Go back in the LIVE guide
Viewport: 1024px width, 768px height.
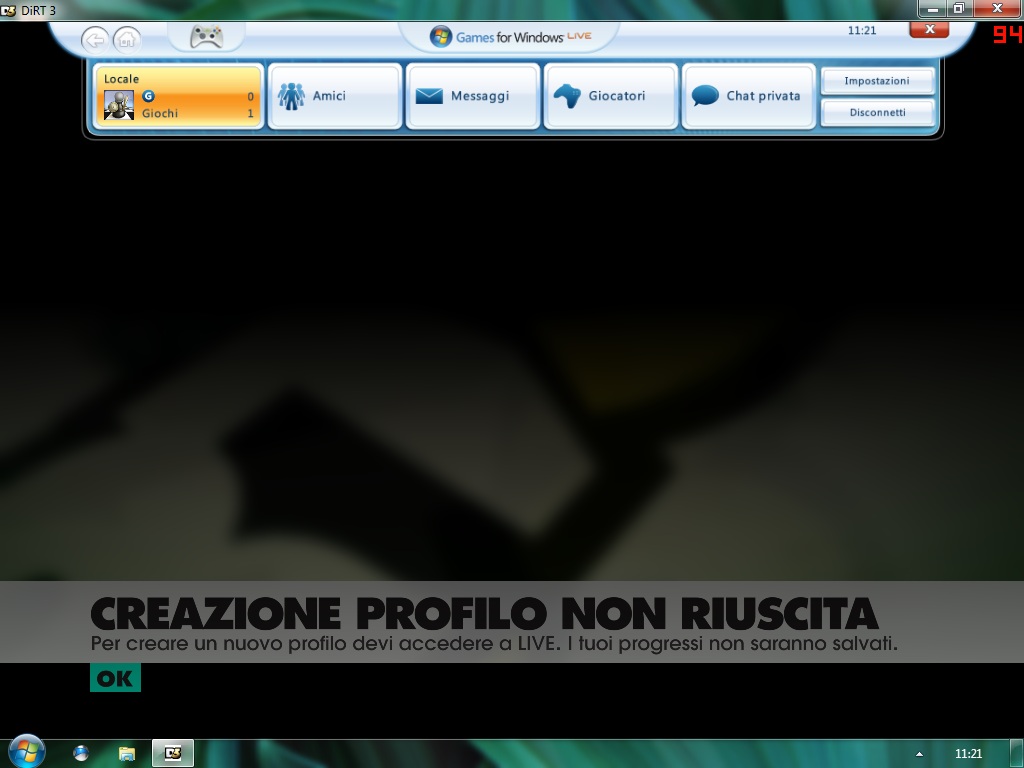95,40
